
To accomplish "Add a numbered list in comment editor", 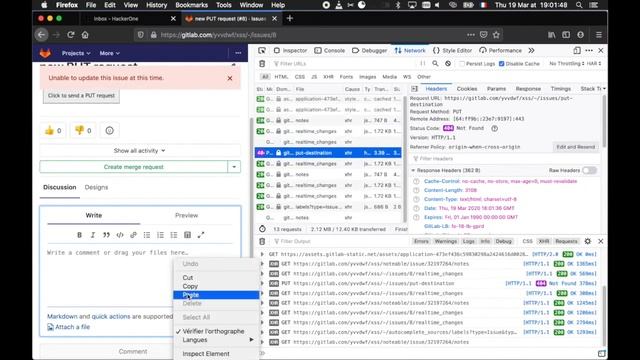I will tap(160, 235).
